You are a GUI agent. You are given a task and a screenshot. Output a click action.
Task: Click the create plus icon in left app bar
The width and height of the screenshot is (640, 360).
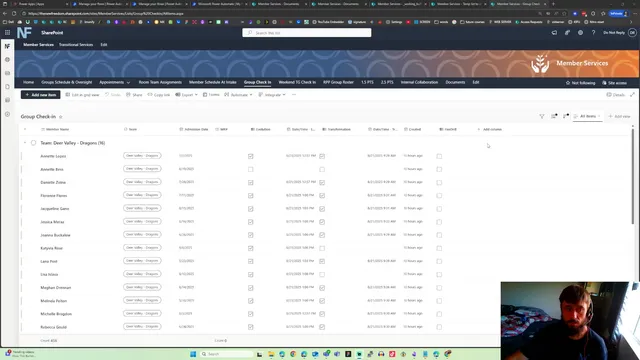point(7,114)
